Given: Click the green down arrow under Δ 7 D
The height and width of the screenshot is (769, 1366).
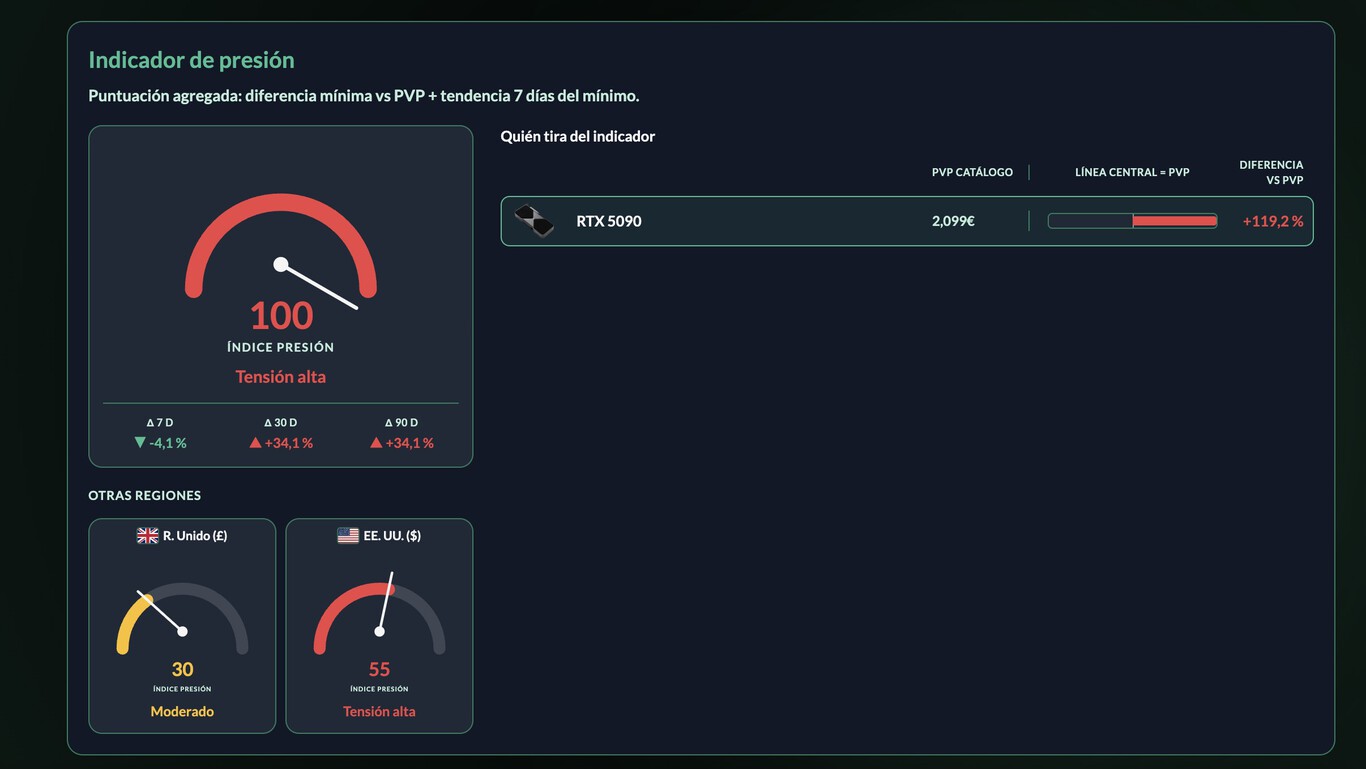Looking at the screenshot, I should click(x=140, y=442).
